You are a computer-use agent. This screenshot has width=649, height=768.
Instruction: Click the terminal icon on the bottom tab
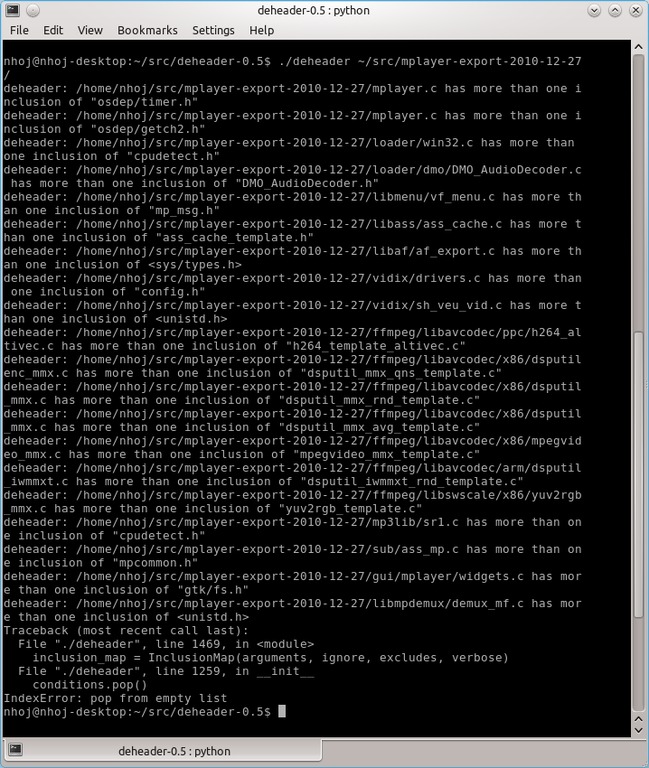(x=16, y=750)
